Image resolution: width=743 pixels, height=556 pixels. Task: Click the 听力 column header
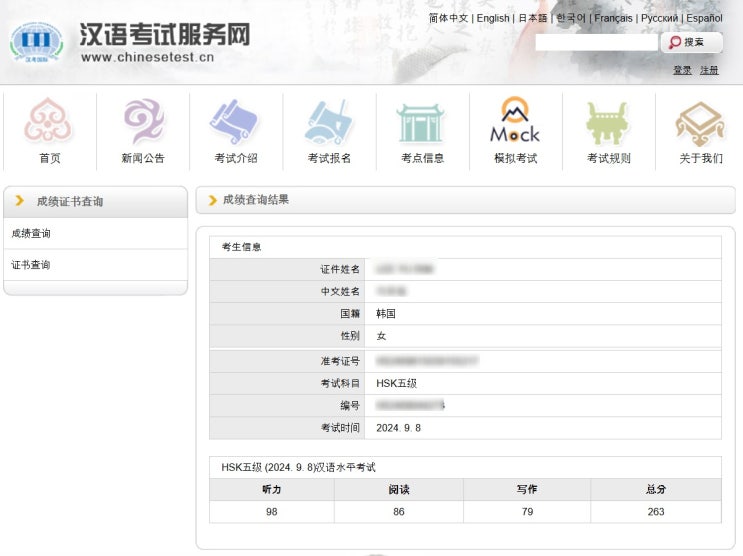[272, 489]
